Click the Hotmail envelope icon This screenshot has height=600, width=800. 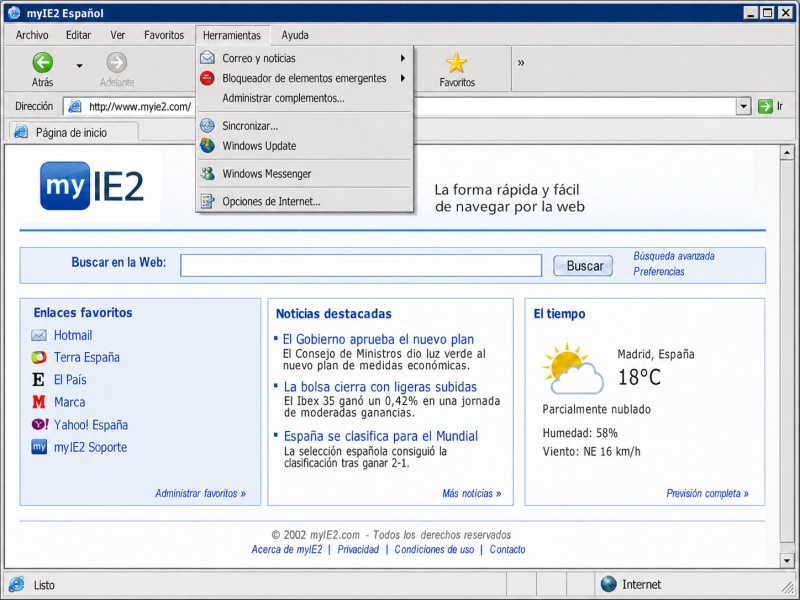point(39,335)
